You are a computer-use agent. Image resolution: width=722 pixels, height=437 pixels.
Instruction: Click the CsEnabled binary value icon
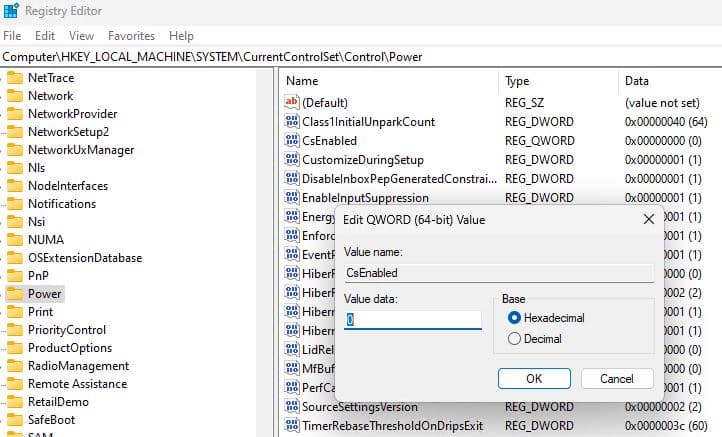pyautogui.click(x=292, y=141)
